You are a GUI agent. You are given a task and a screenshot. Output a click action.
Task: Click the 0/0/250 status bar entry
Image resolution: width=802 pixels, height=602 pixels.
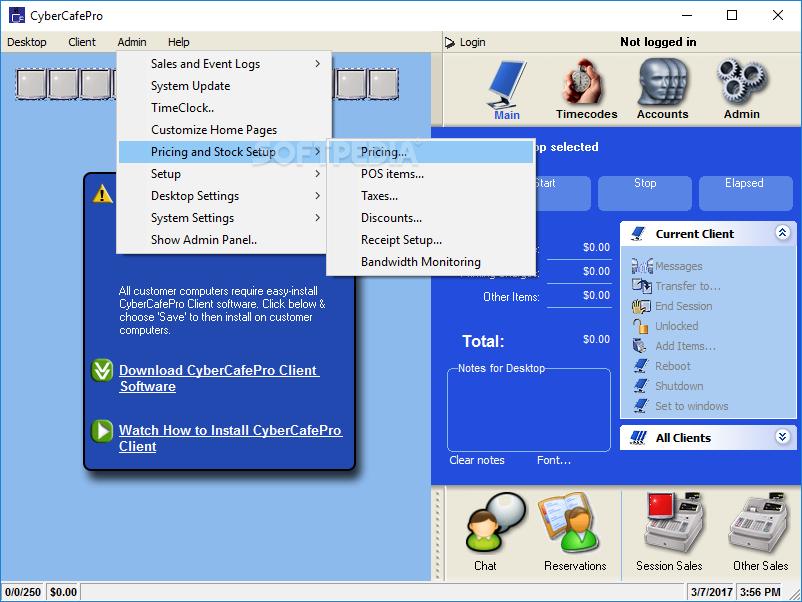23,592
